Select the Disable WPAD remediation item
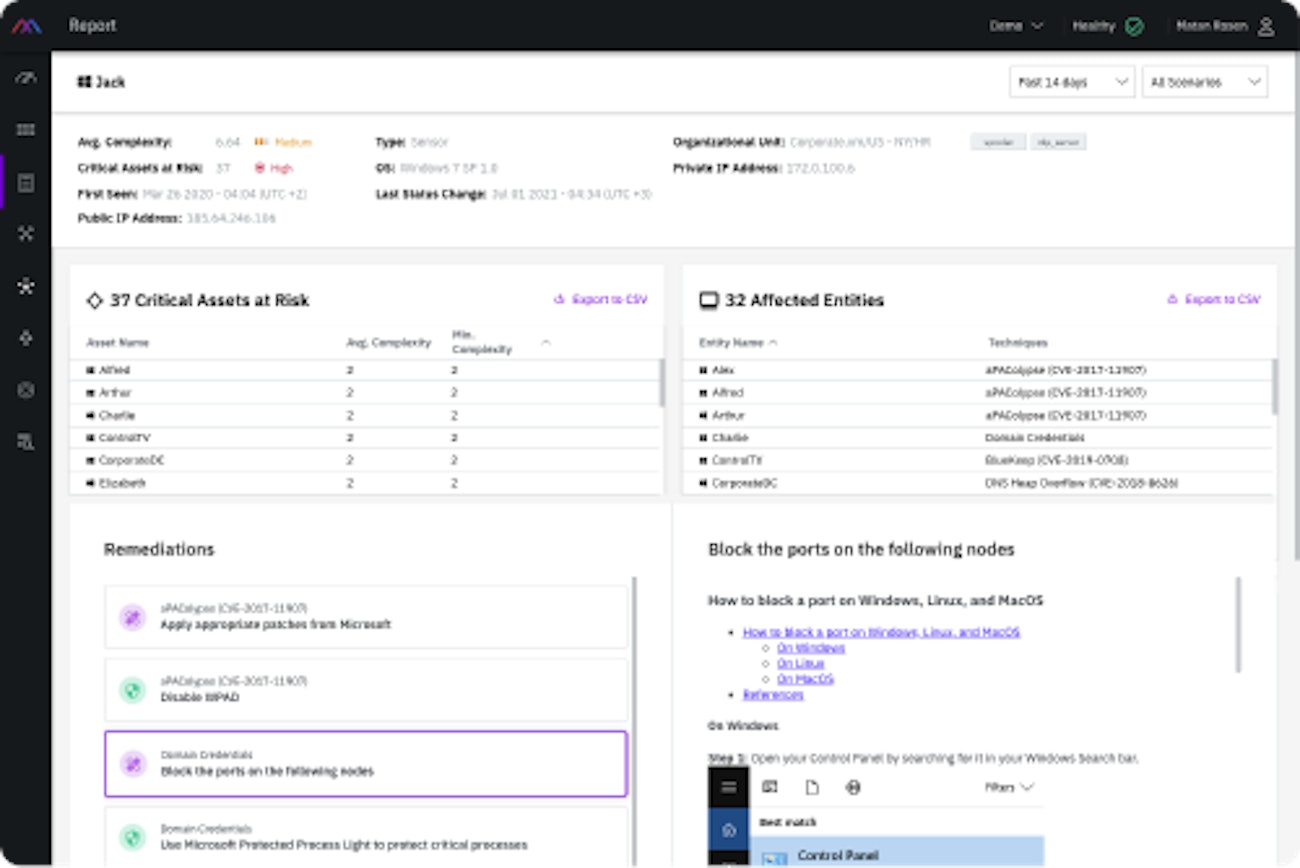The height and width of the screenshot is (868, 1300). click(x=366, y=689)
